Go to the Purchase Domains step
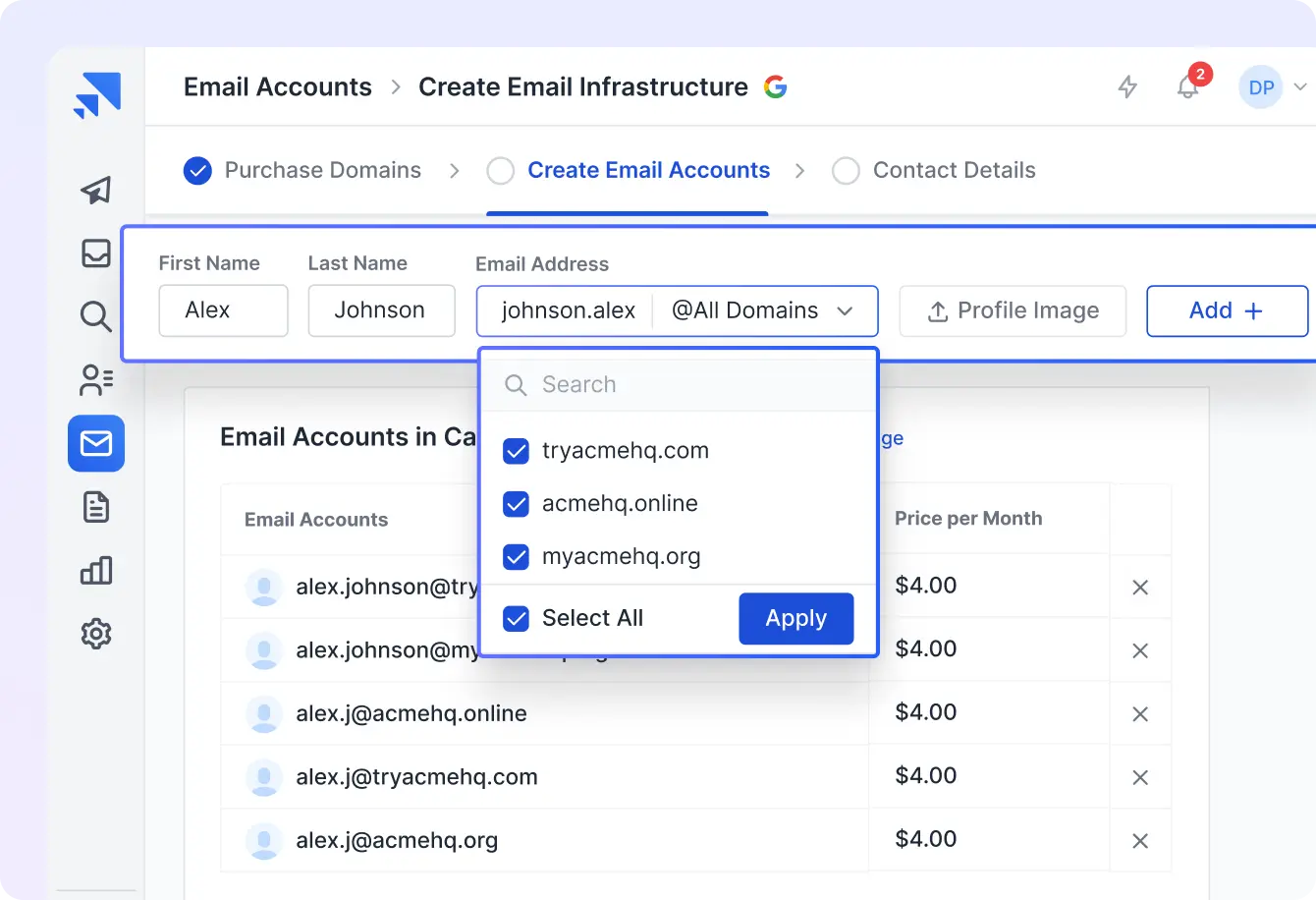Image resolution: width=1316 pixels, height=900 pixels. coord(324,170)
